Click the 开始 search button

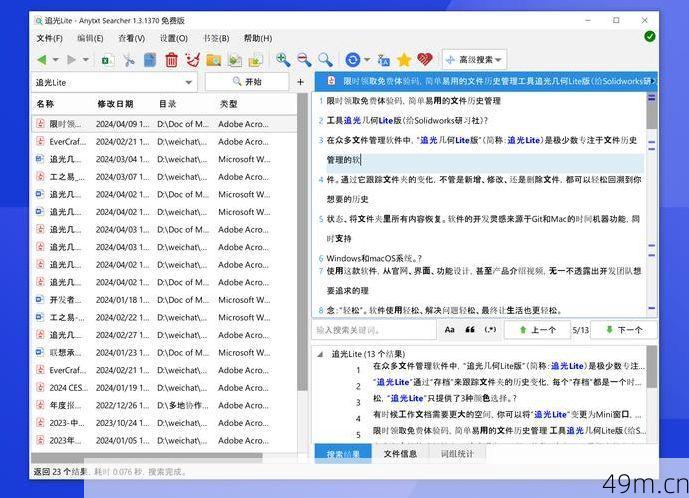tap(247, 82)
